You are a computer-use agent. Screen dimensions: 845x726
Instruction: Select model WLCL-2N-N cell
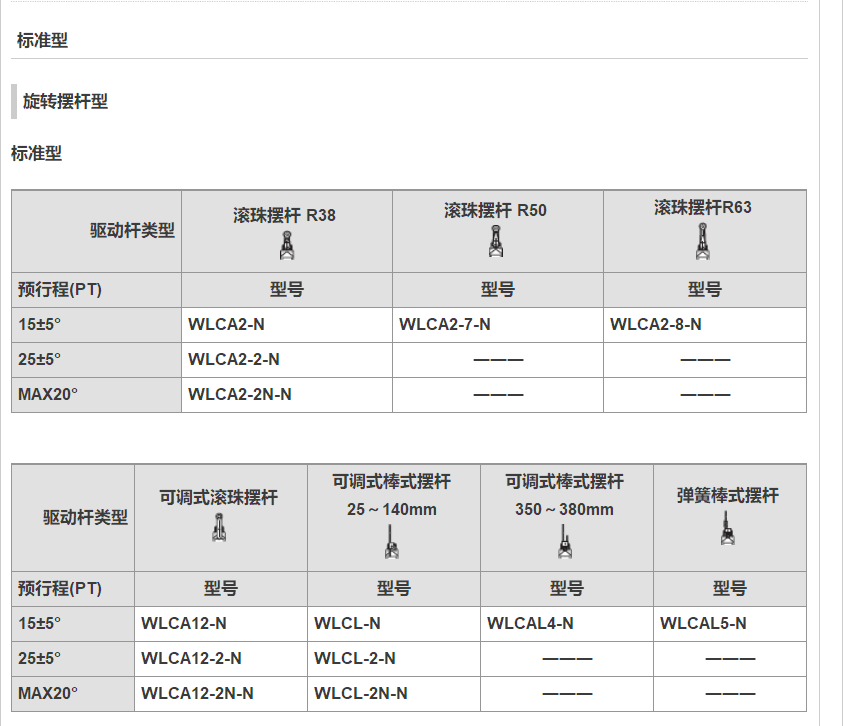click(394, 694)
